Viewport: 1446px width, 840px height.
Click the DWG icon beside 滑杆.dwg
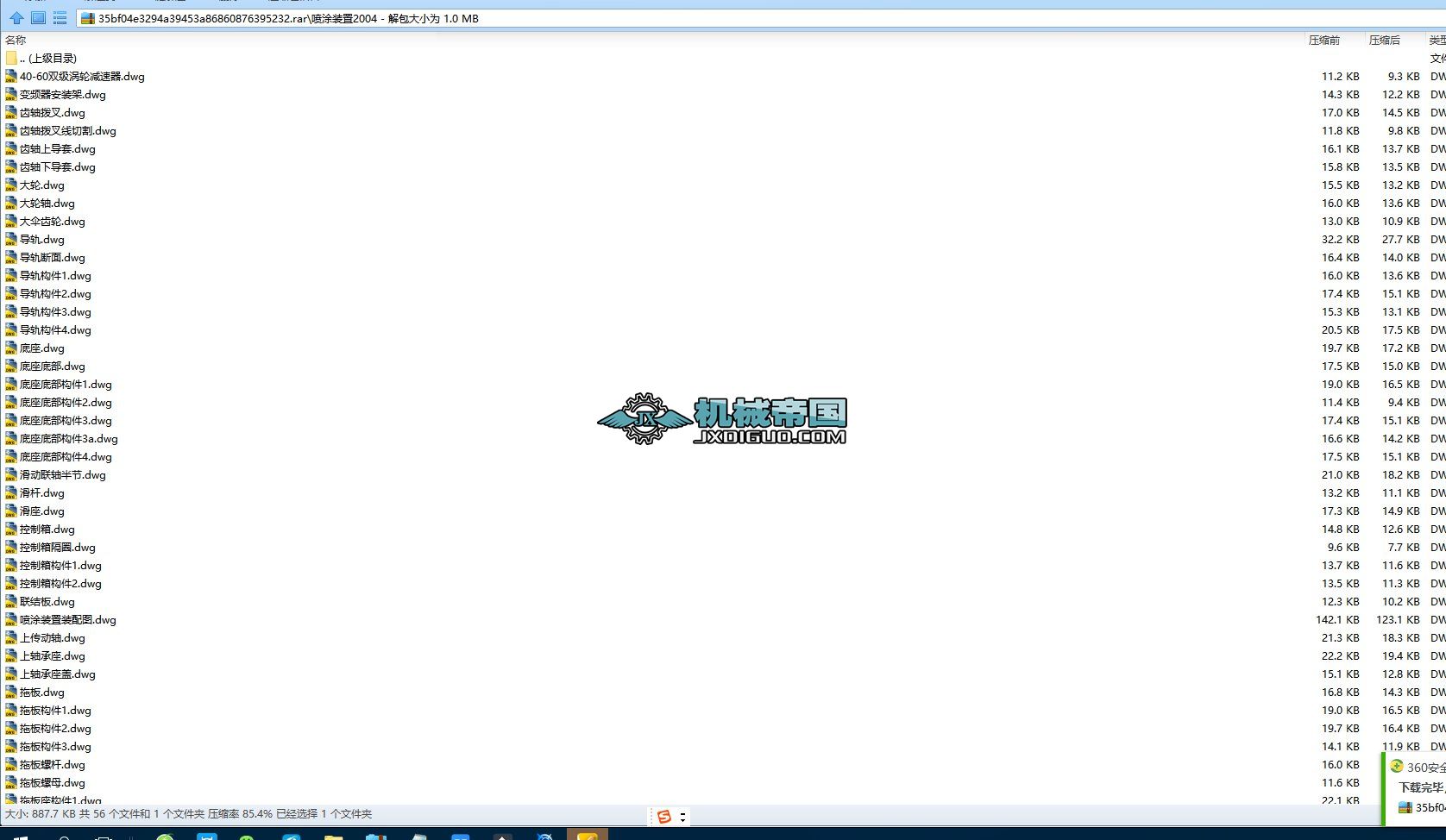pos(10,492)
